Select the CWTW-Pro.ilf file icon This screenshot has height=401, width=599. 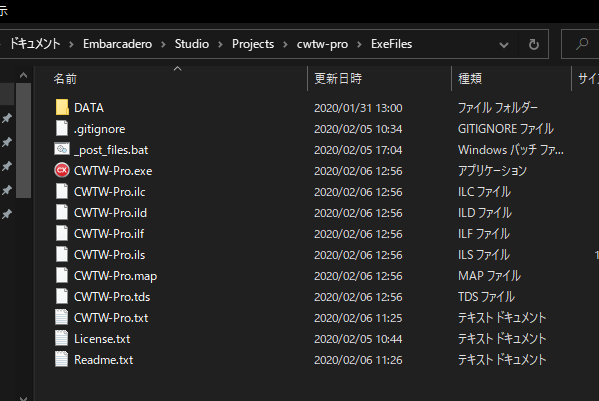point(62,233)
